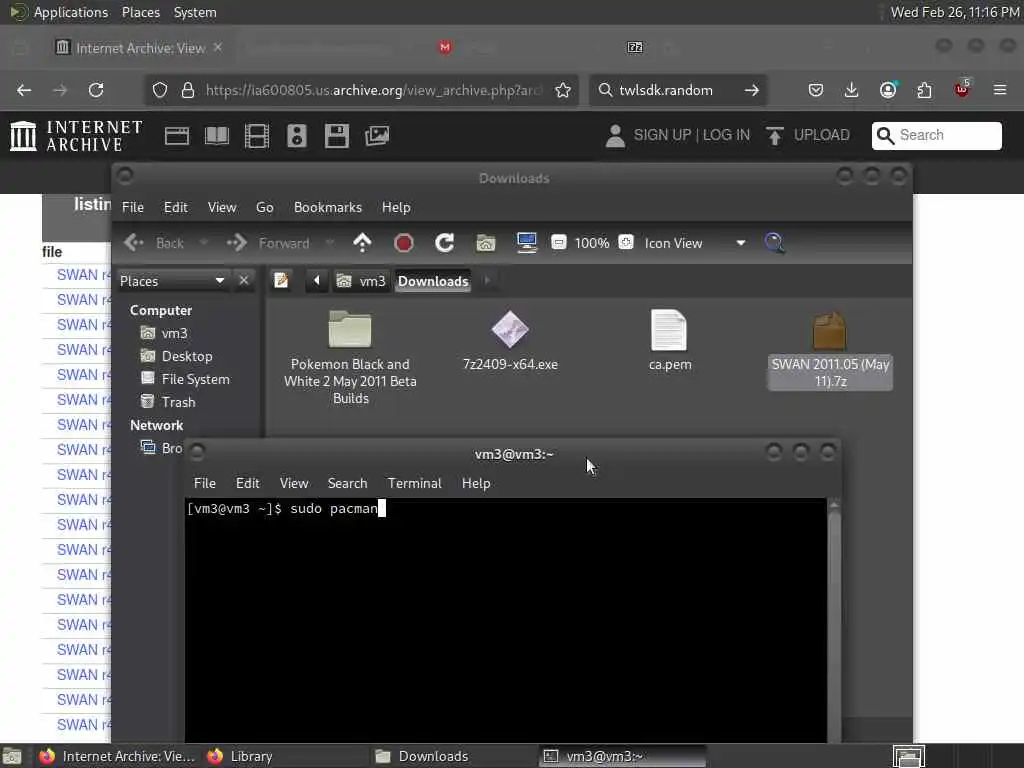Go to Home folder icon in file manager

485,243
